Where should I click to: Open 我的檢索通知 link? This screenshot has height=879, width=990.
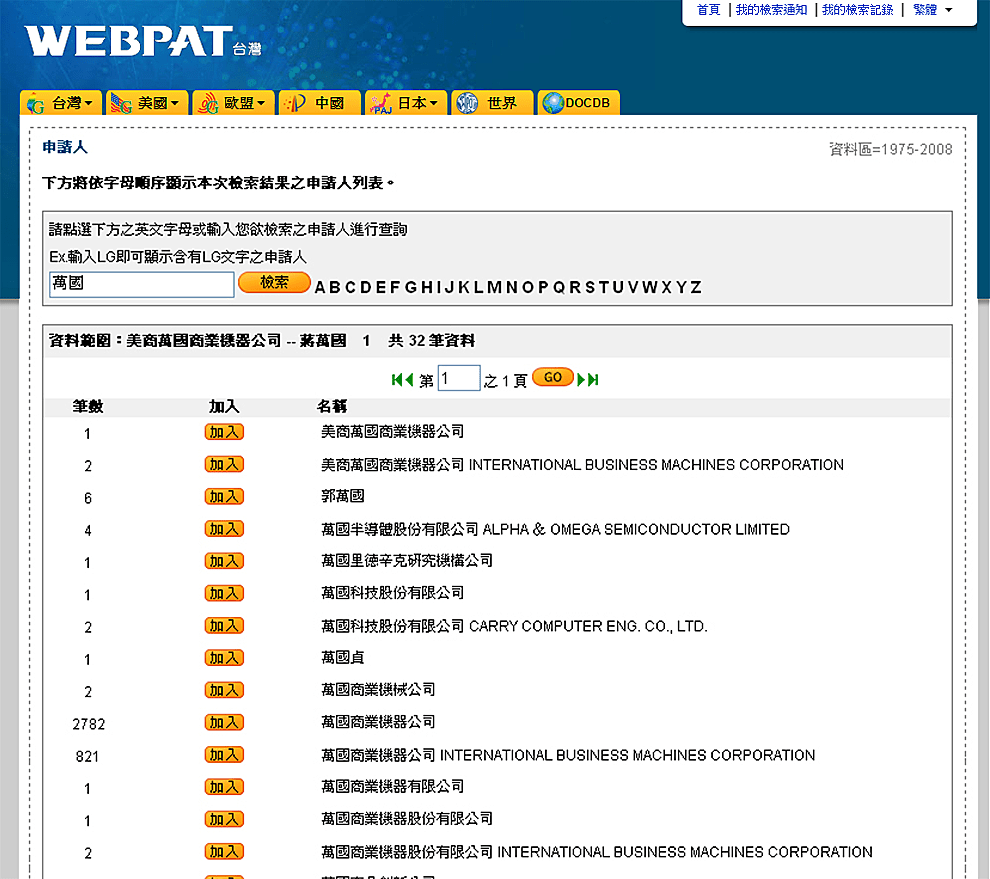771,9
